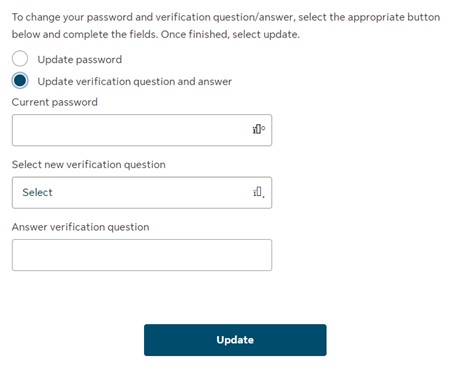
Task: Click the 'Select' placeholder text in dropdown
Action: tap(37, 192)
